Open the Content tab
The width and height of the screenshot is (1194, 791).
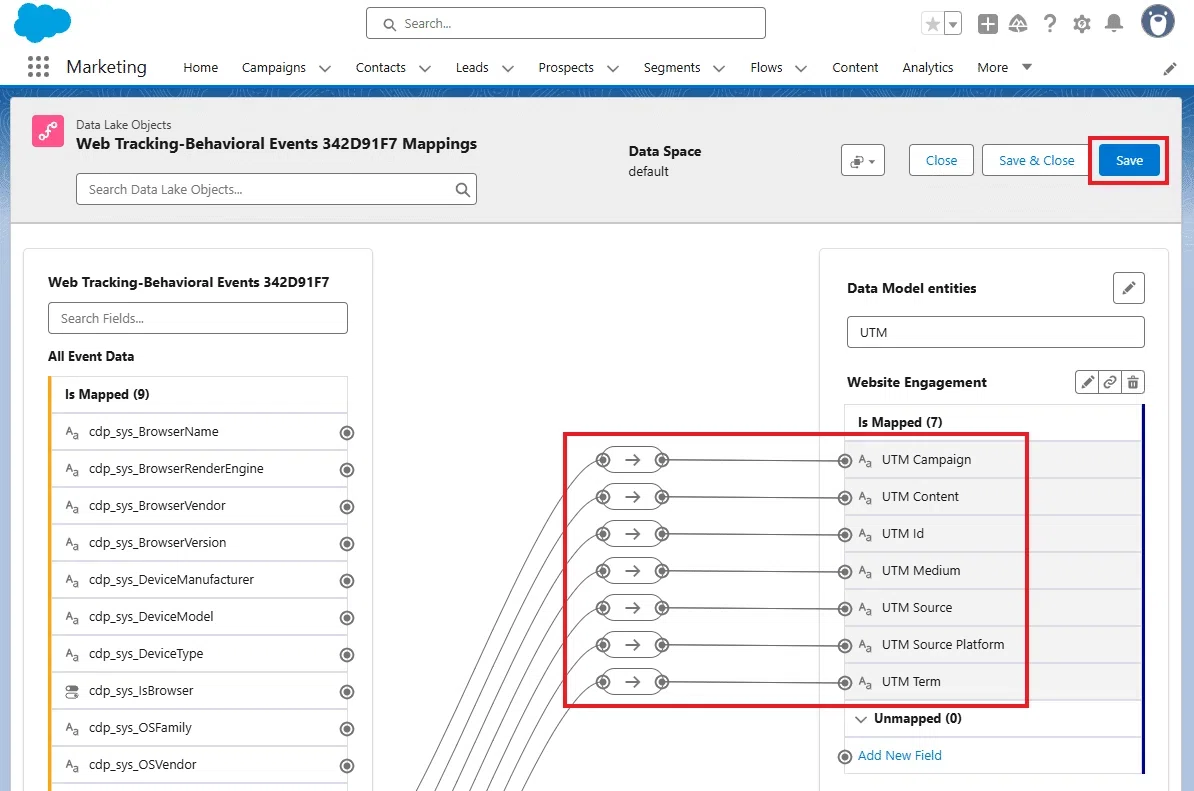[855, 68]
